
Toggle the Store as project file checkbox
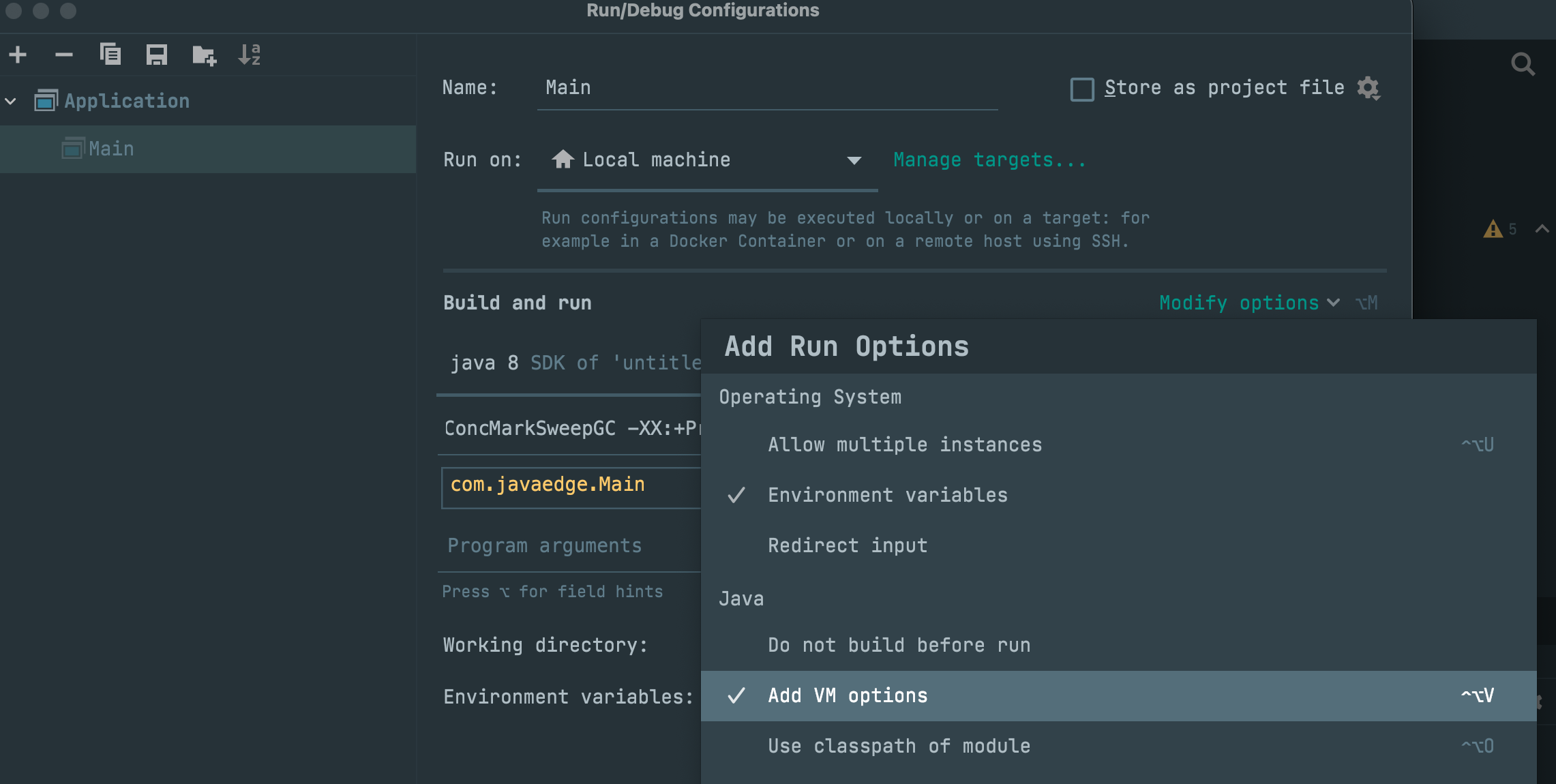[1080, 89]
